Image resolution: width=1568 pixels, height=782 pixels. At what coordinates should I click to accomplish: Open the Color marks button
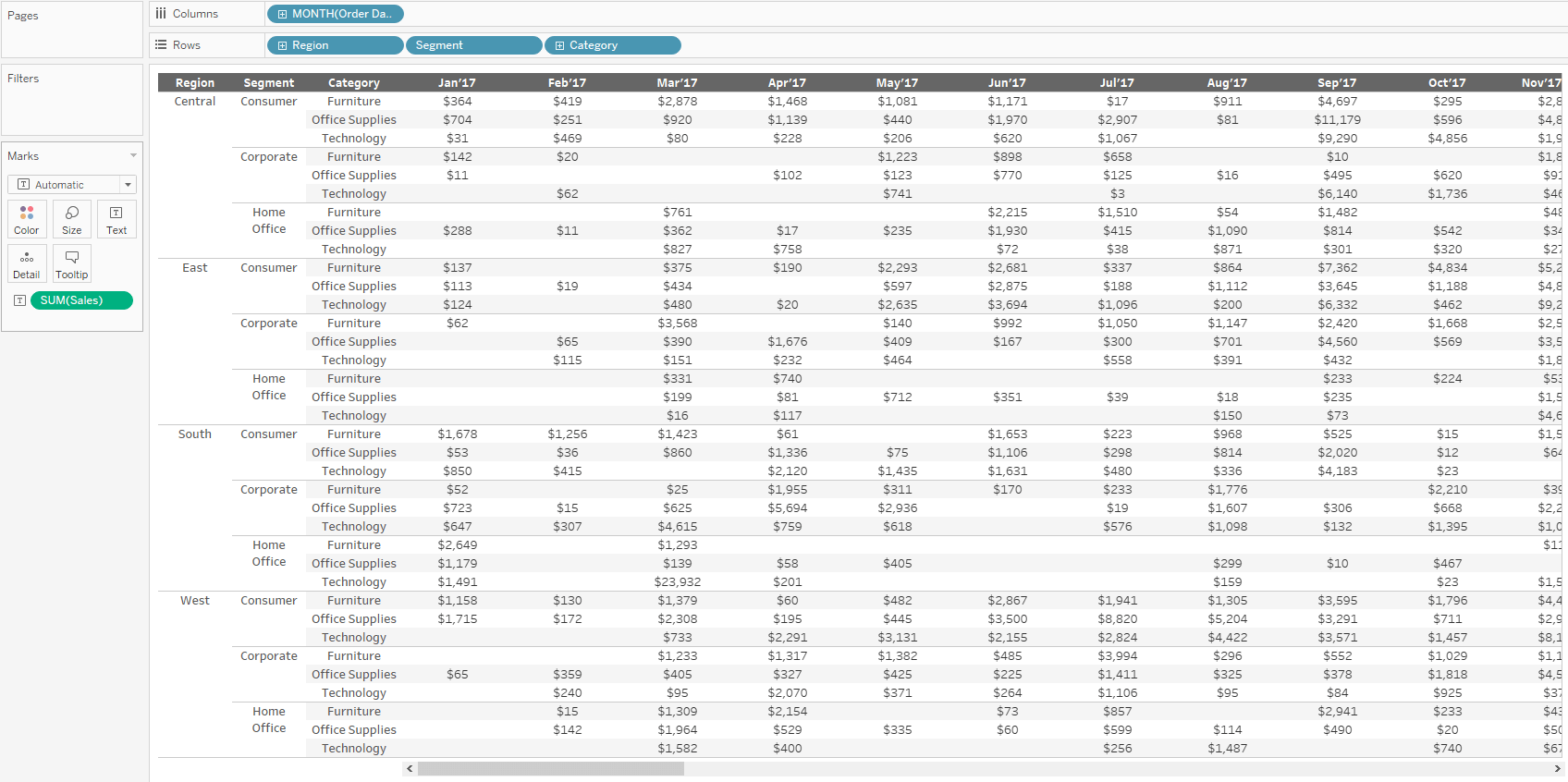[x=27, y=219]
